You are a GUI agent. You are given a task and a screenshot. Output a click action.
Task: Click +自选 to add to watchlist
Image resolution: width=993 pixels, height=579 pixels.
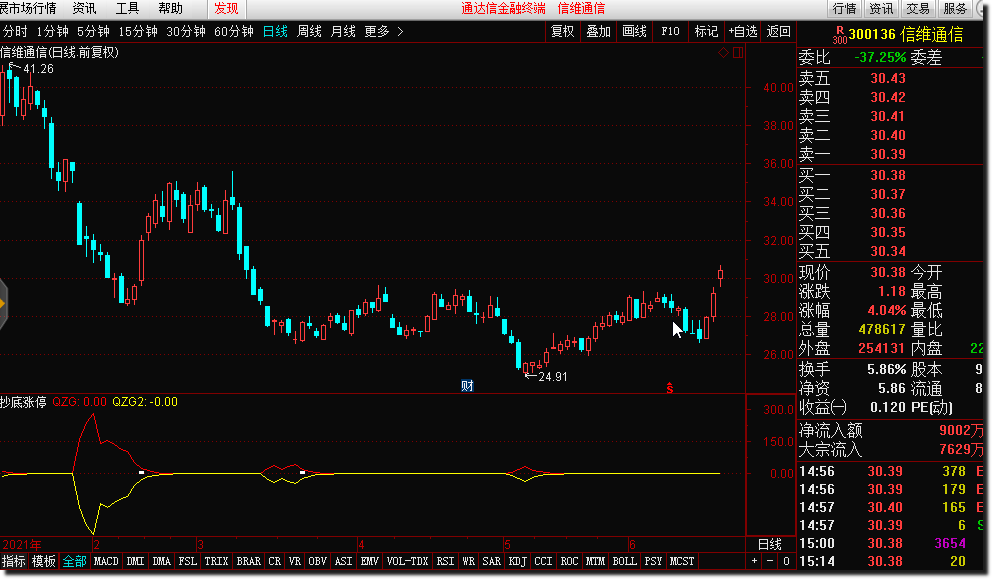click(743, 31)
